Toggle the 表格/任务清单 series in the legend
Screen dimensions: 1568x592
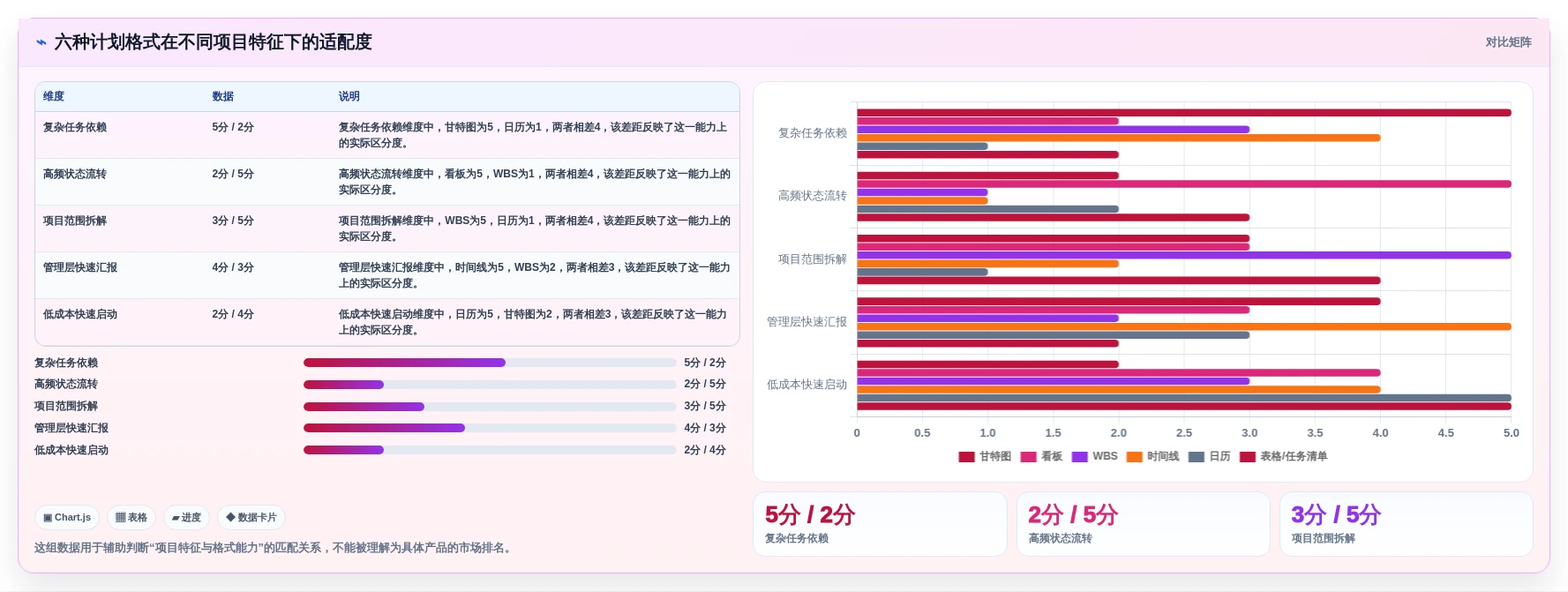[1283, 457]
